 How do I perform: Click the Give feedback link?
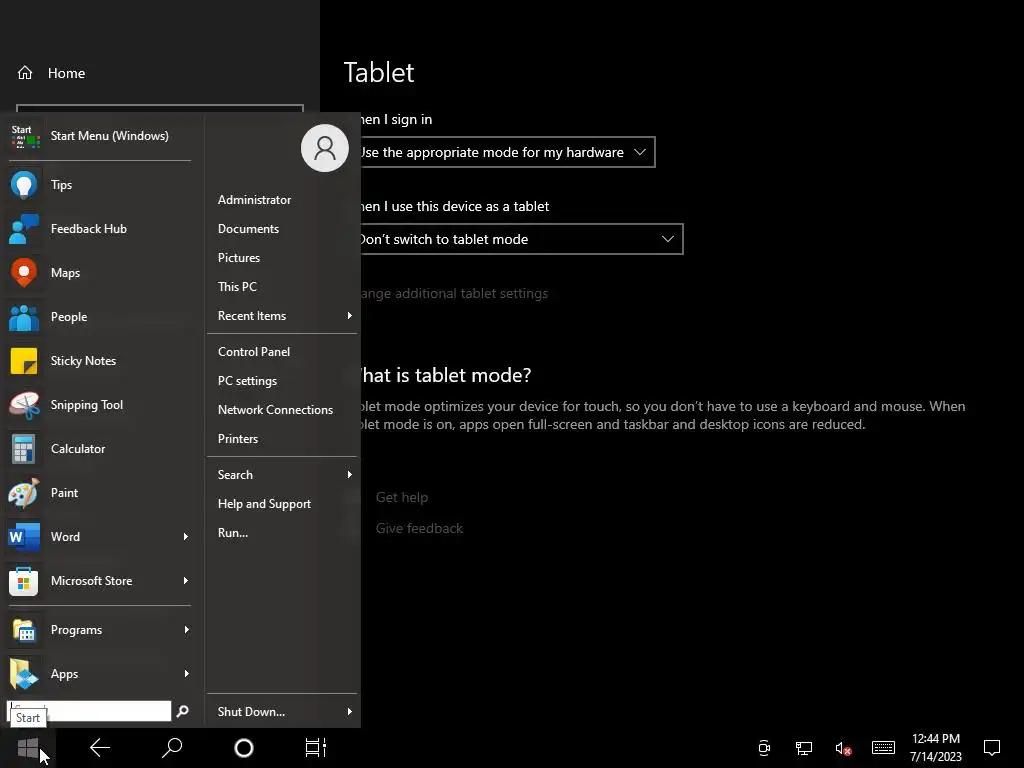(419, 528)
